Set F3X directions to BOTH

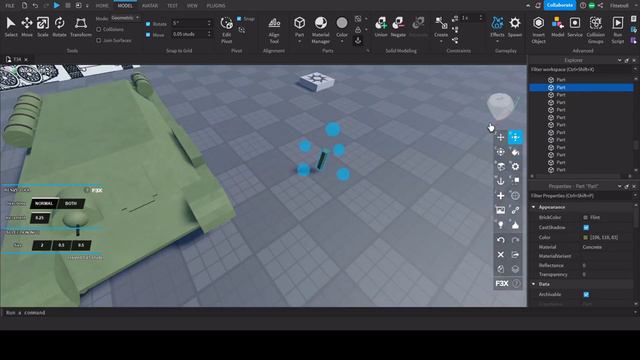click(x=71, y=203)
